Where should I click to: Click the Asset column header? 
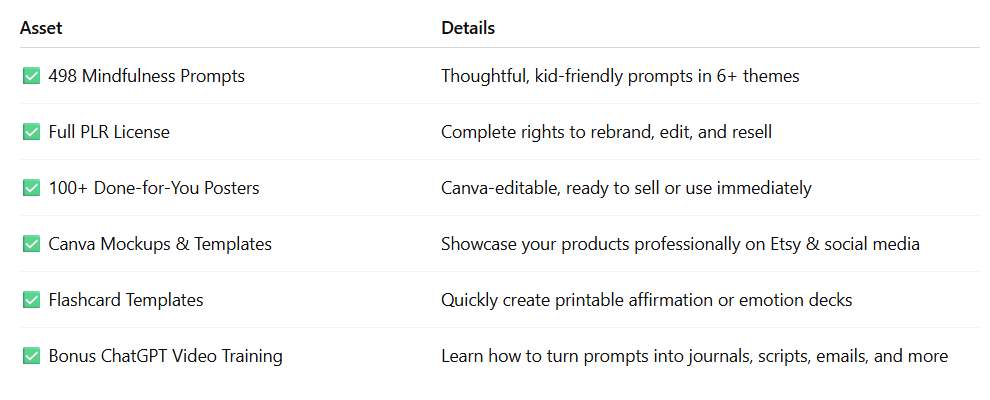pyautogui.click(x=41, y=28)
